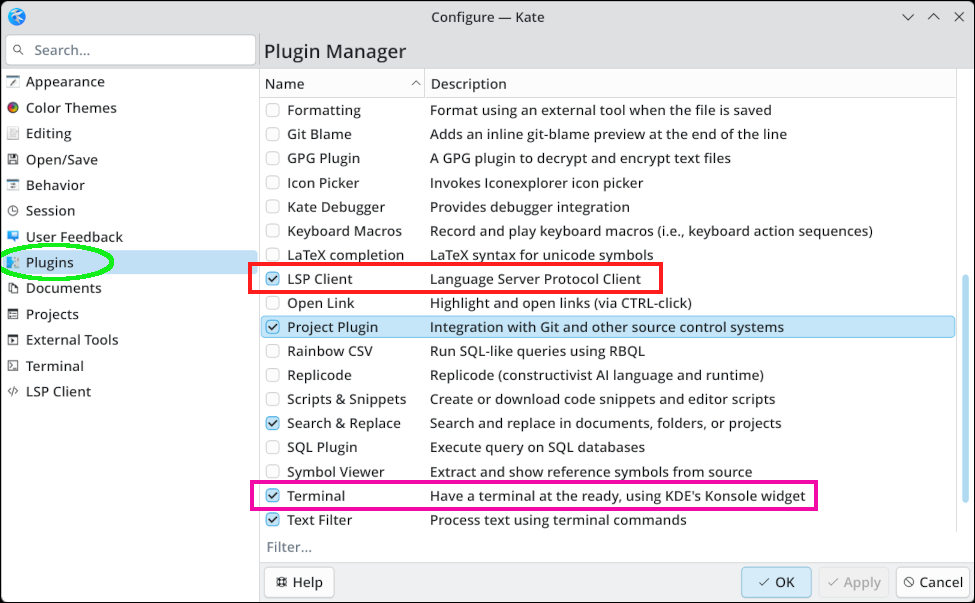The height and width of the screenshot is (603, 975).
Task: Open the Appearance settings page
Action: click(131, 81)
